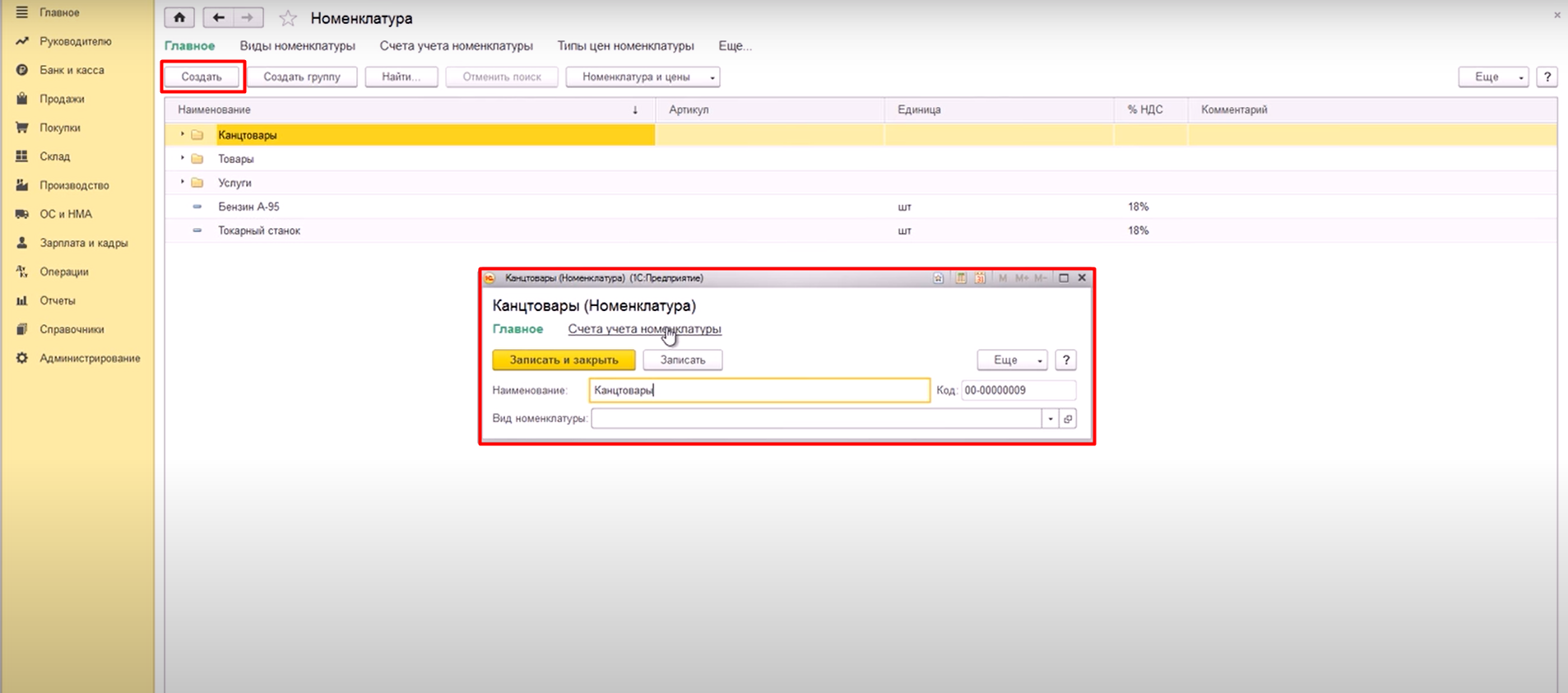Click the open-item icon beside Вид номенклатуры field
Viewport: 1568px width, 693px height.
pos(1068,419)
